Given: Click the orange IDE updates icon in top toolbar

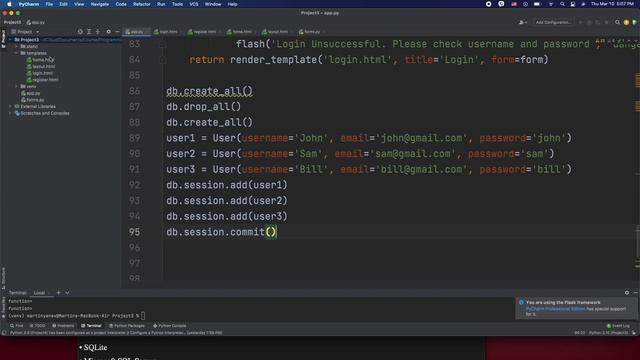Looking at the screenshot, I should click(x=626, y=22).
